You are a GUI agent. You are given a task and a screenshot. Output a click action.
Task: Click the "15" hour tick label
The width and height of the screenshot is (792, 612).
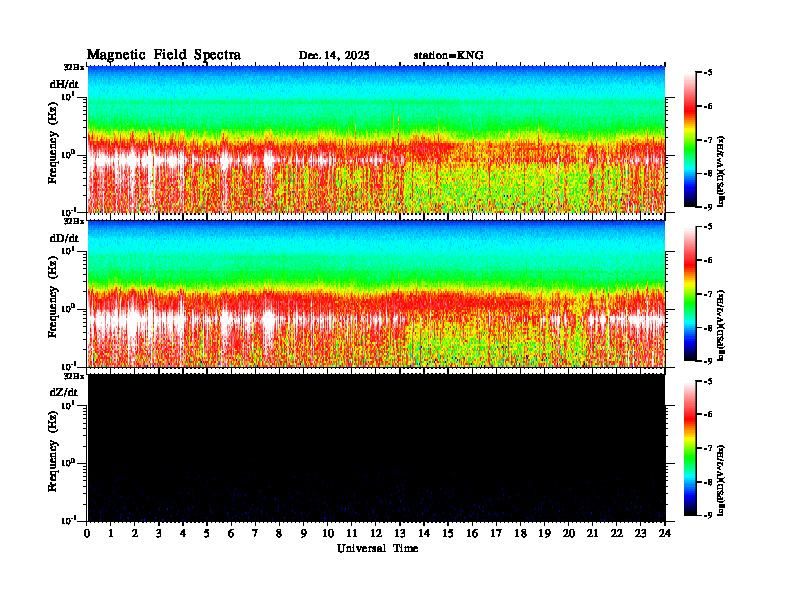point(448,533)
